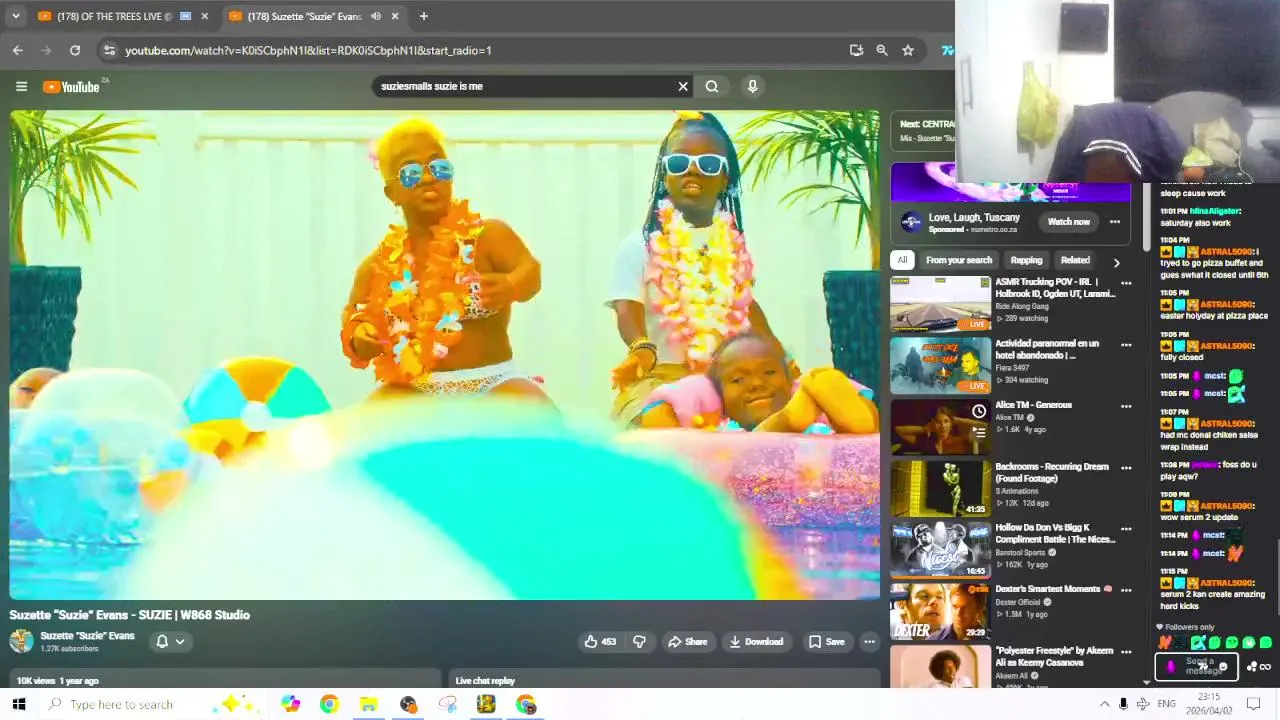The height and width of the screenshot is (720, 1280).
Task: Mute the Suzette tab audio icon
Action: [376, 16]
